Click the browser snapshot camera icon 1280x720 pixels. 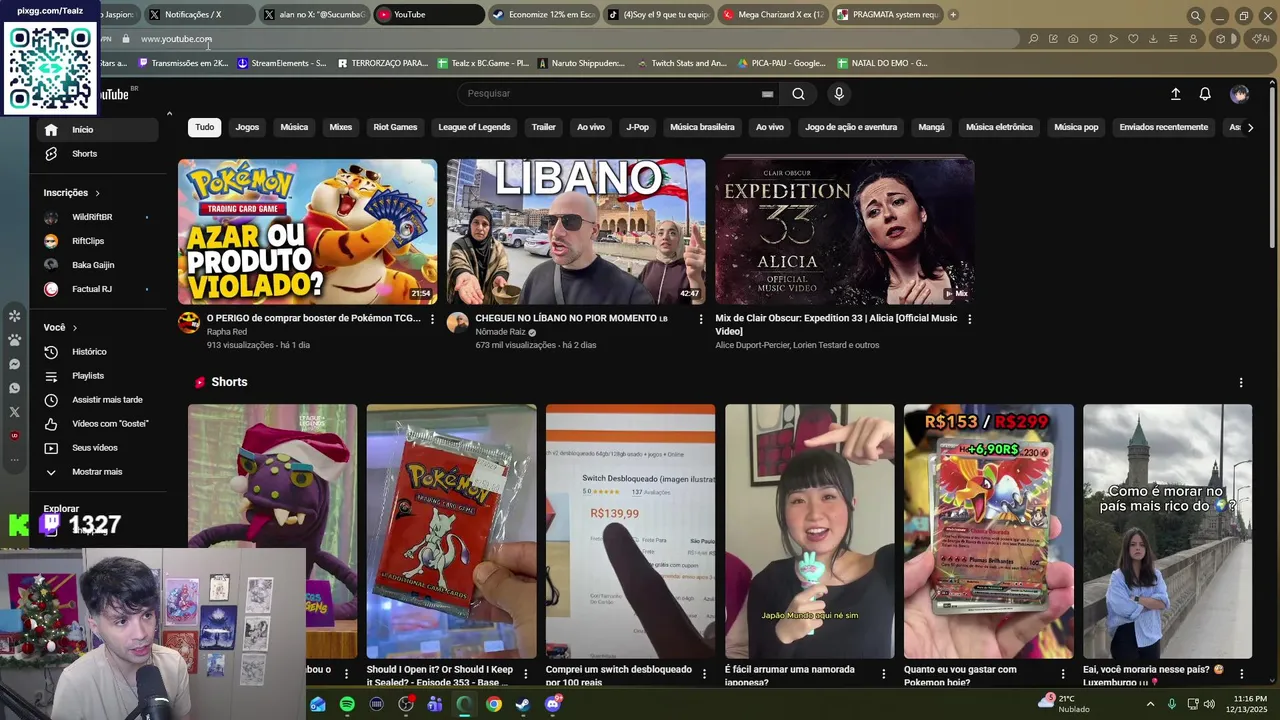tap(1073, 39)
